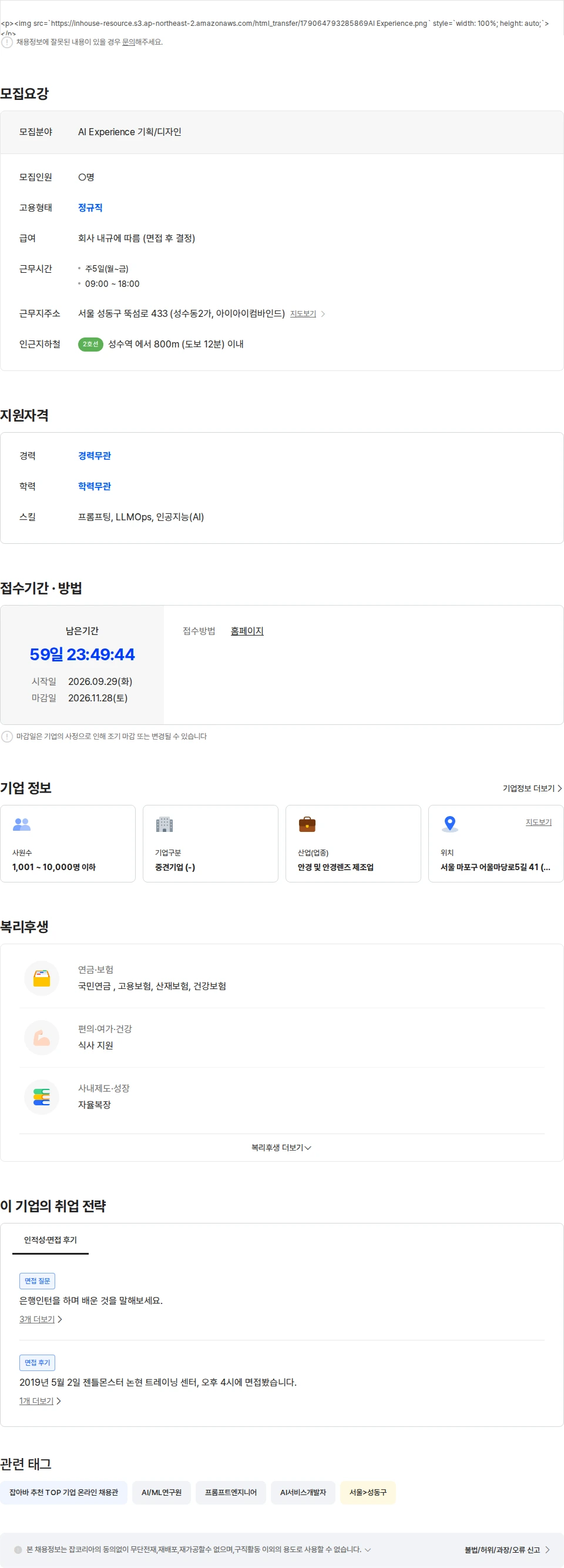Image resolution: width=564 pixels, height=1568 pixels.
Task: Click the info icon beside 마감일 notice
Action: point(7,737)
